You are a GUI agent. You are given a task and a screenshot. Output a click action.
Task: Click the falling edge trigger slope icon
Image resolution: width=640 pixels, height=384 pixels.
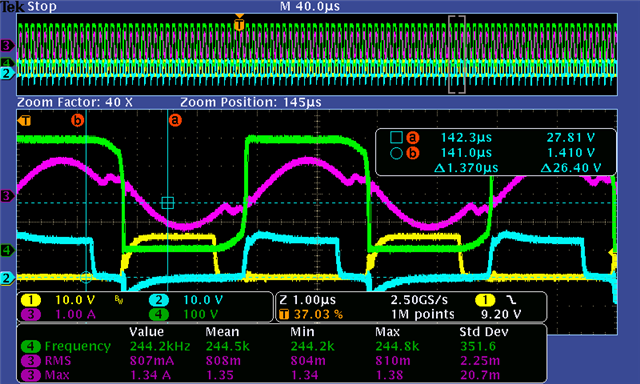coord(511,300)
